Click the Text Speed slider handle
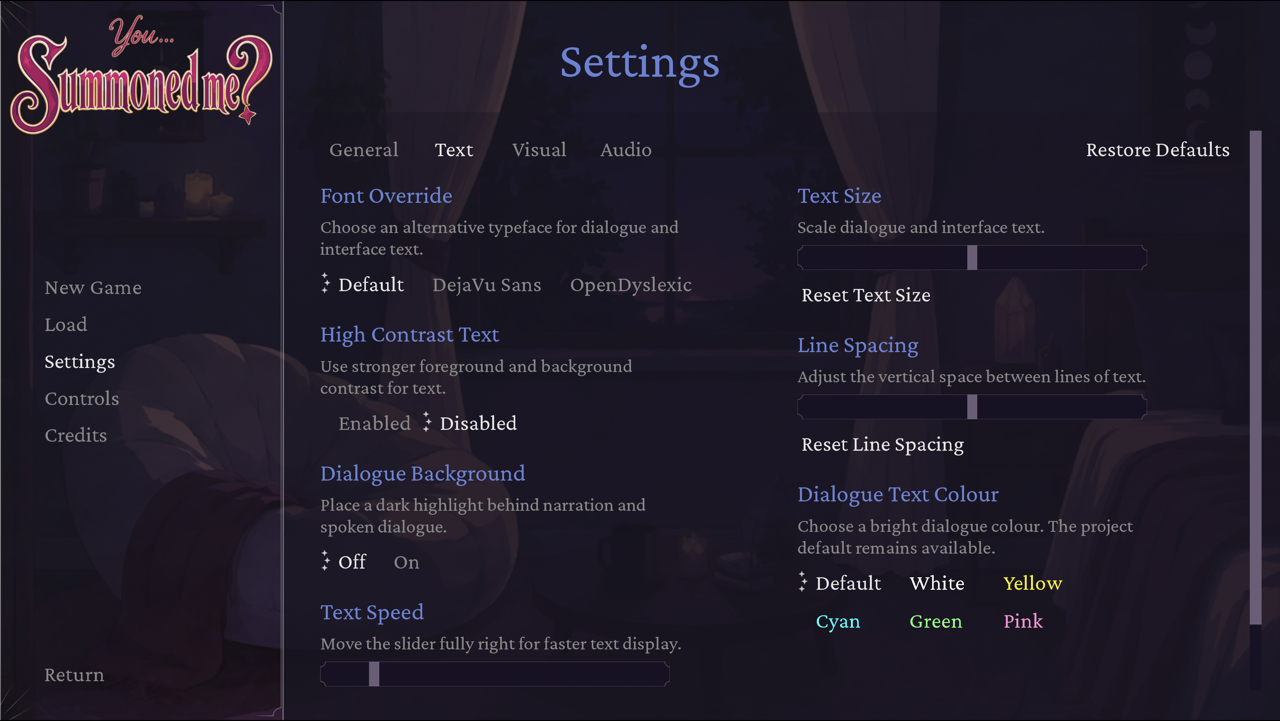The height and width of the screenshot is (721, 1280). click(x=374, y=674)
